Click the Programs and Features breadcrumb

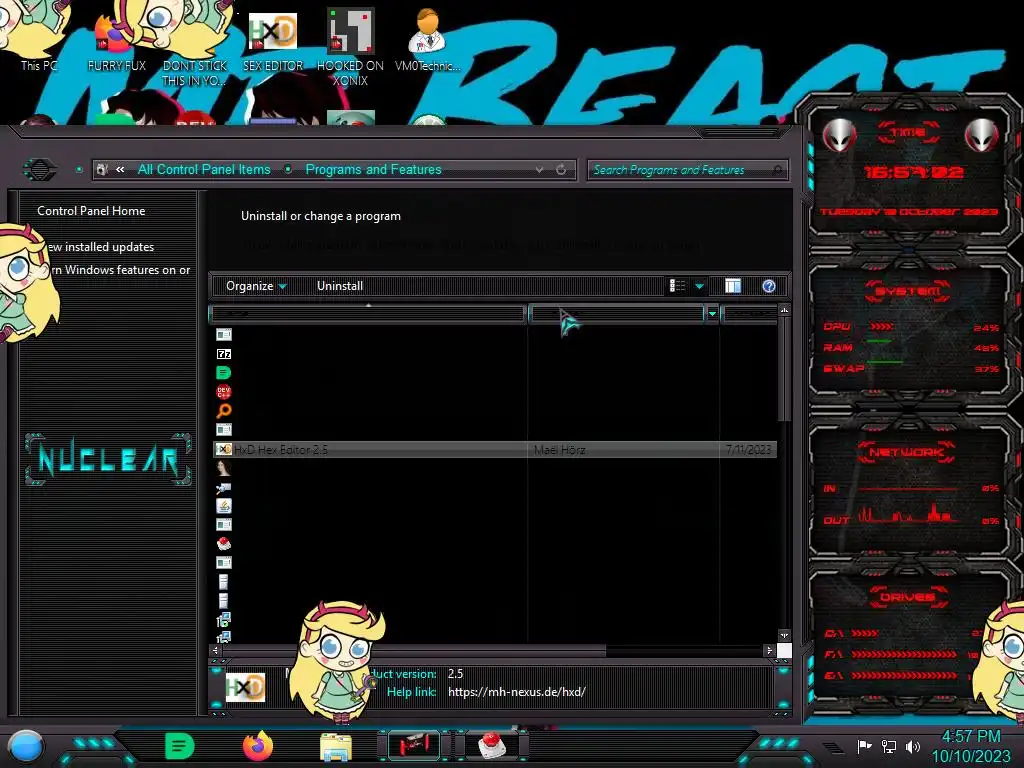click(374, 170)
